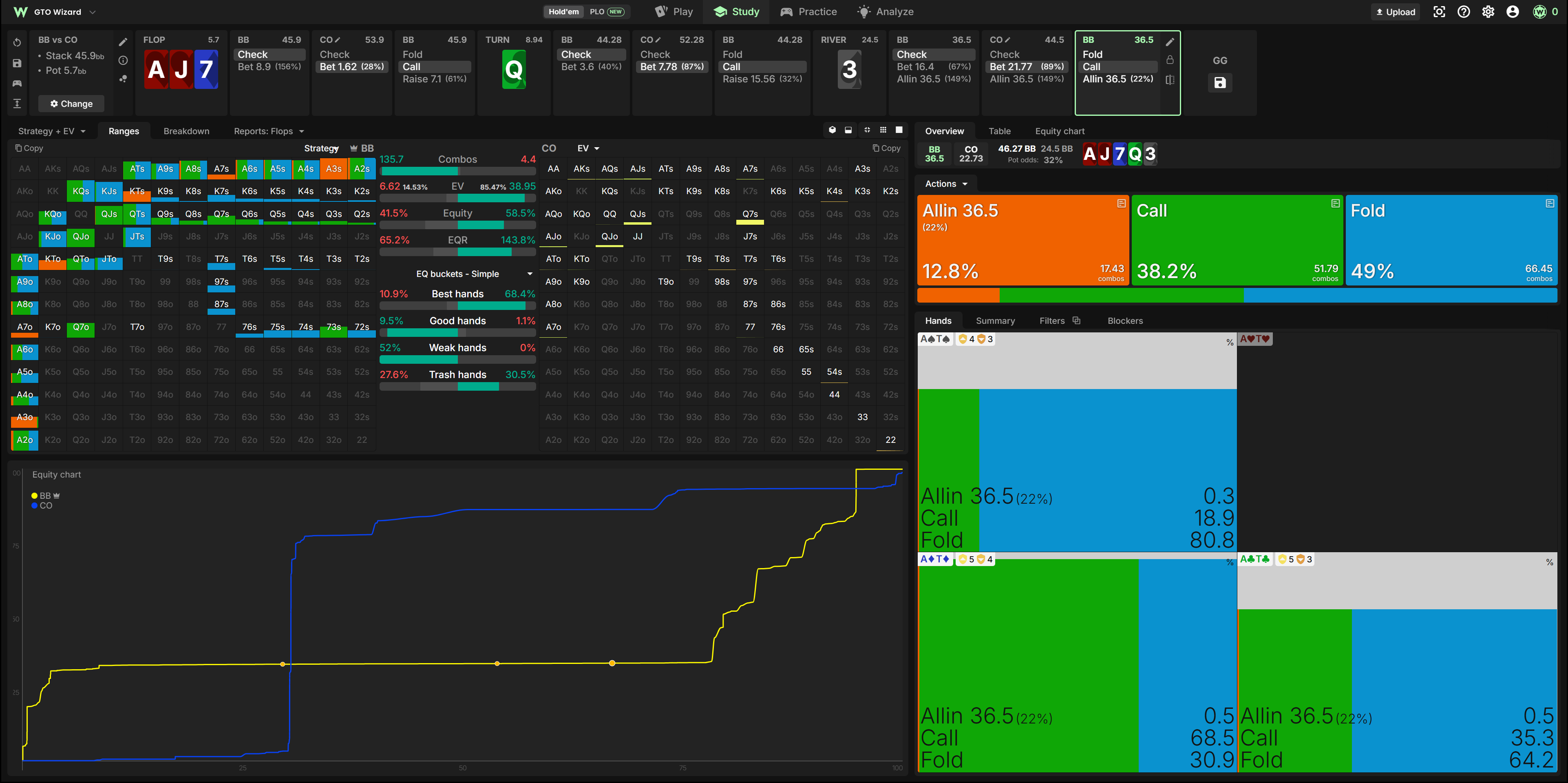Click the info icon beside the Stack line
The height and width of the screenshot is (783, 1568).
click(x=123, y=60)
